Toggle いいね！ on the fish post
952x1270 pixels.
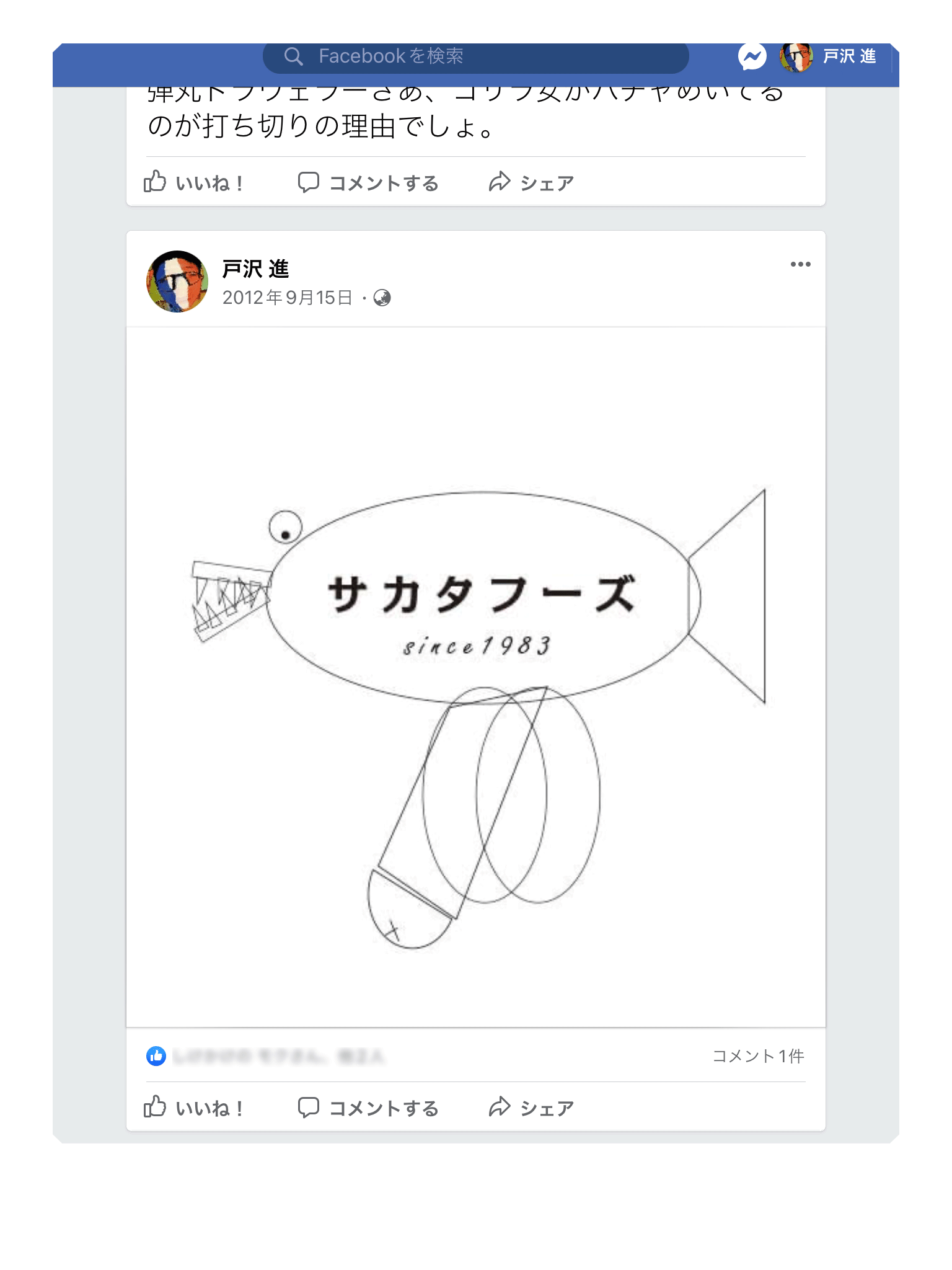click(193, 1108)
